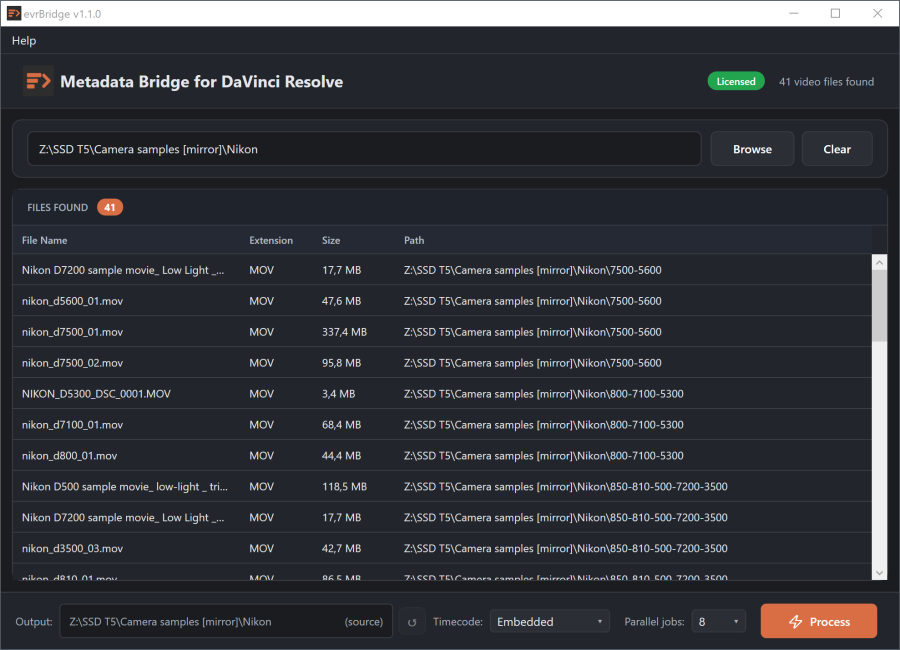900x650 pixels.
Task: Click the Clear button
Action: tap(837, 149)
